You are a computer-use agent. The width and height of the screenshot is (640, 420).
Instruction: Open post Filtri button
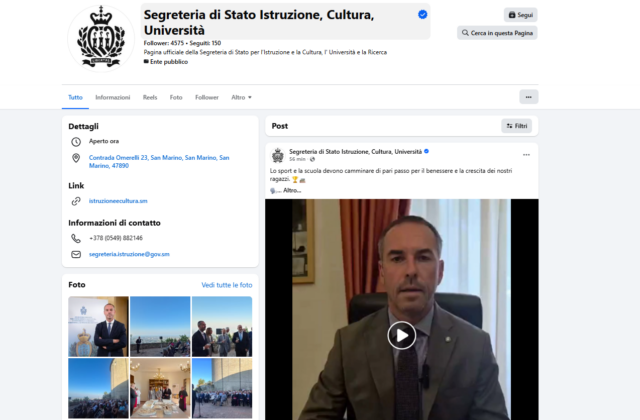[517, 126]
